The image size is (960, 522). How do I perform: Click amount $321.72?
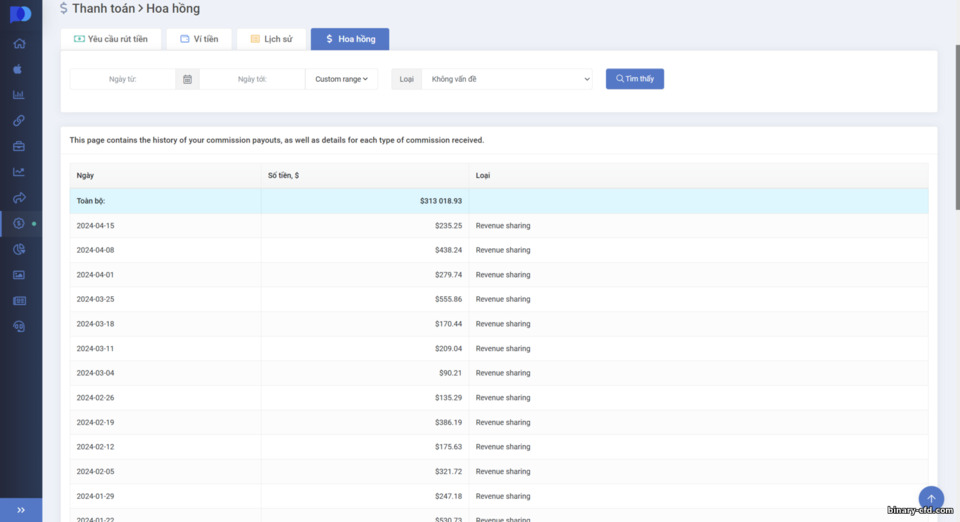[448, 472]
